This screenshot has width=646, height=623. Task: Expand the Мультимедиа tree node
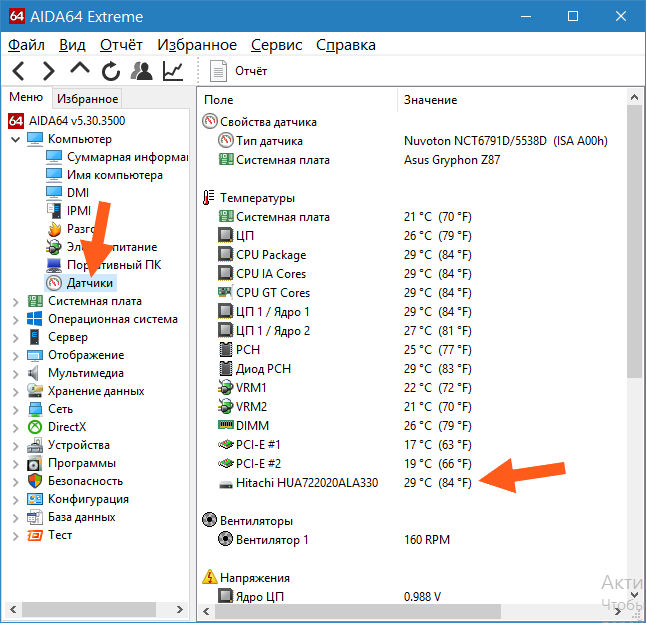16,374
